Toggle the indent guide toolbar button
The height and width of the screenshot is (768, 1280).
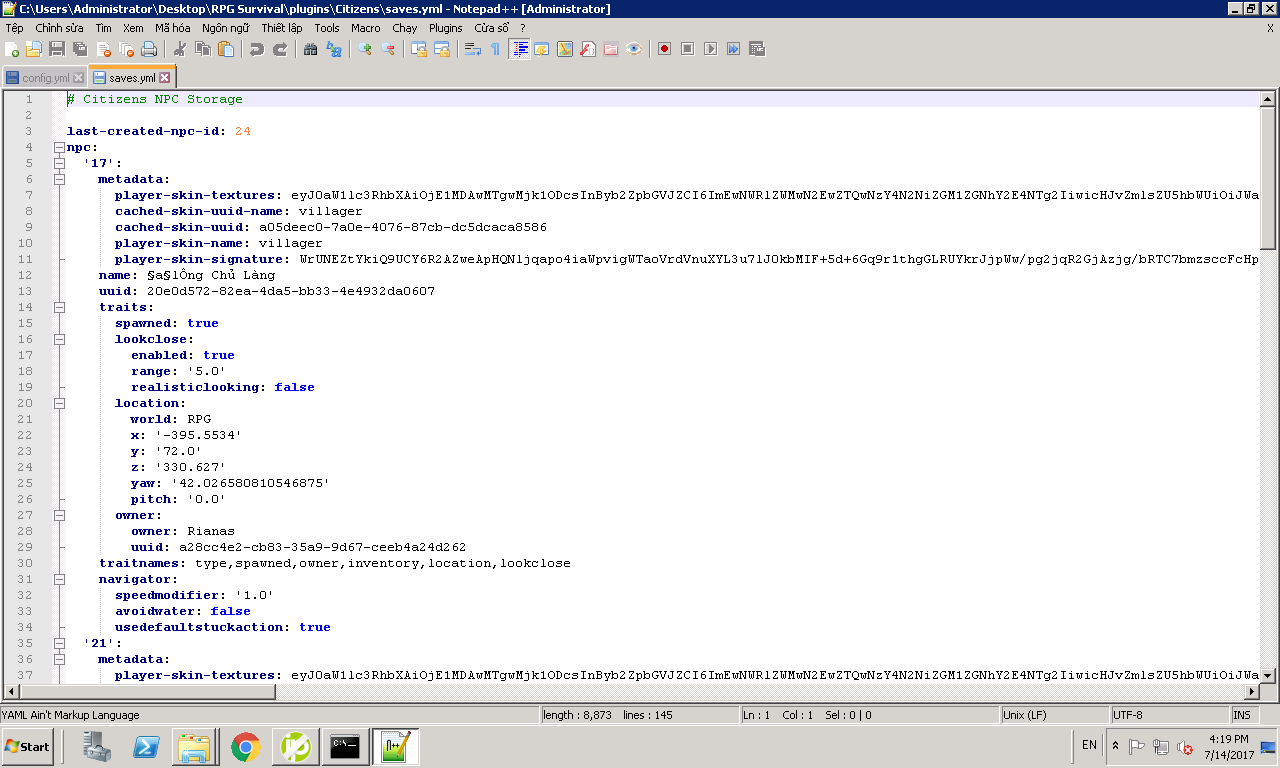519,49
